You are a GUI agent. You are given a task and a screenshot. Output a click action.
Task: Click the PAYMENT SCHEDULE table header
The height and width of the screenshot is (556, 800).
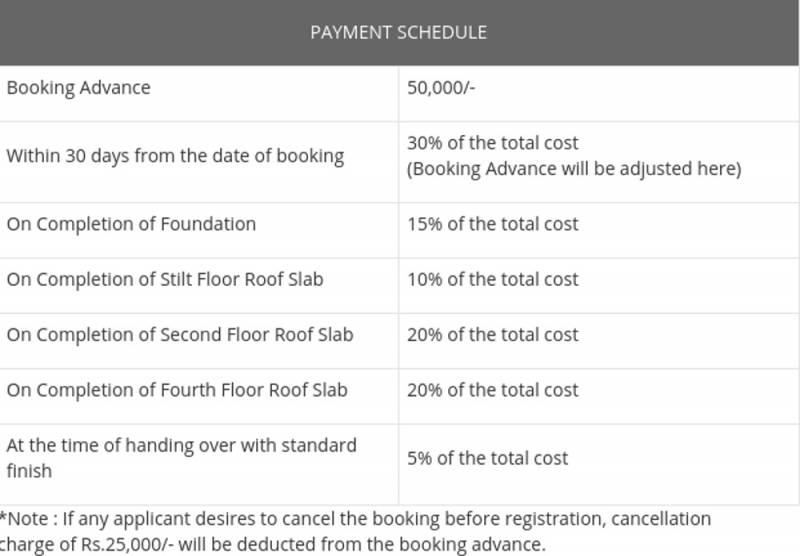(398, 32)
